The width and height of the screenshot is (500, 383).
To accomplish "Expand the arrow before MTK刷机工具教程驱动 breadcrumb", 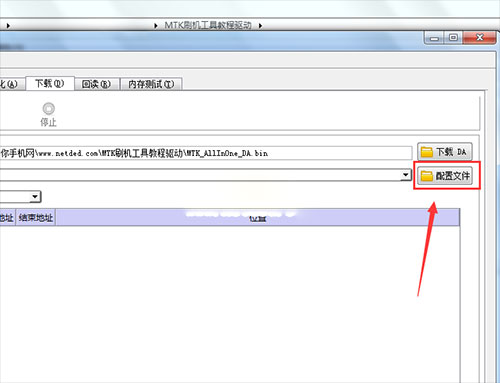I will (155, 26).
